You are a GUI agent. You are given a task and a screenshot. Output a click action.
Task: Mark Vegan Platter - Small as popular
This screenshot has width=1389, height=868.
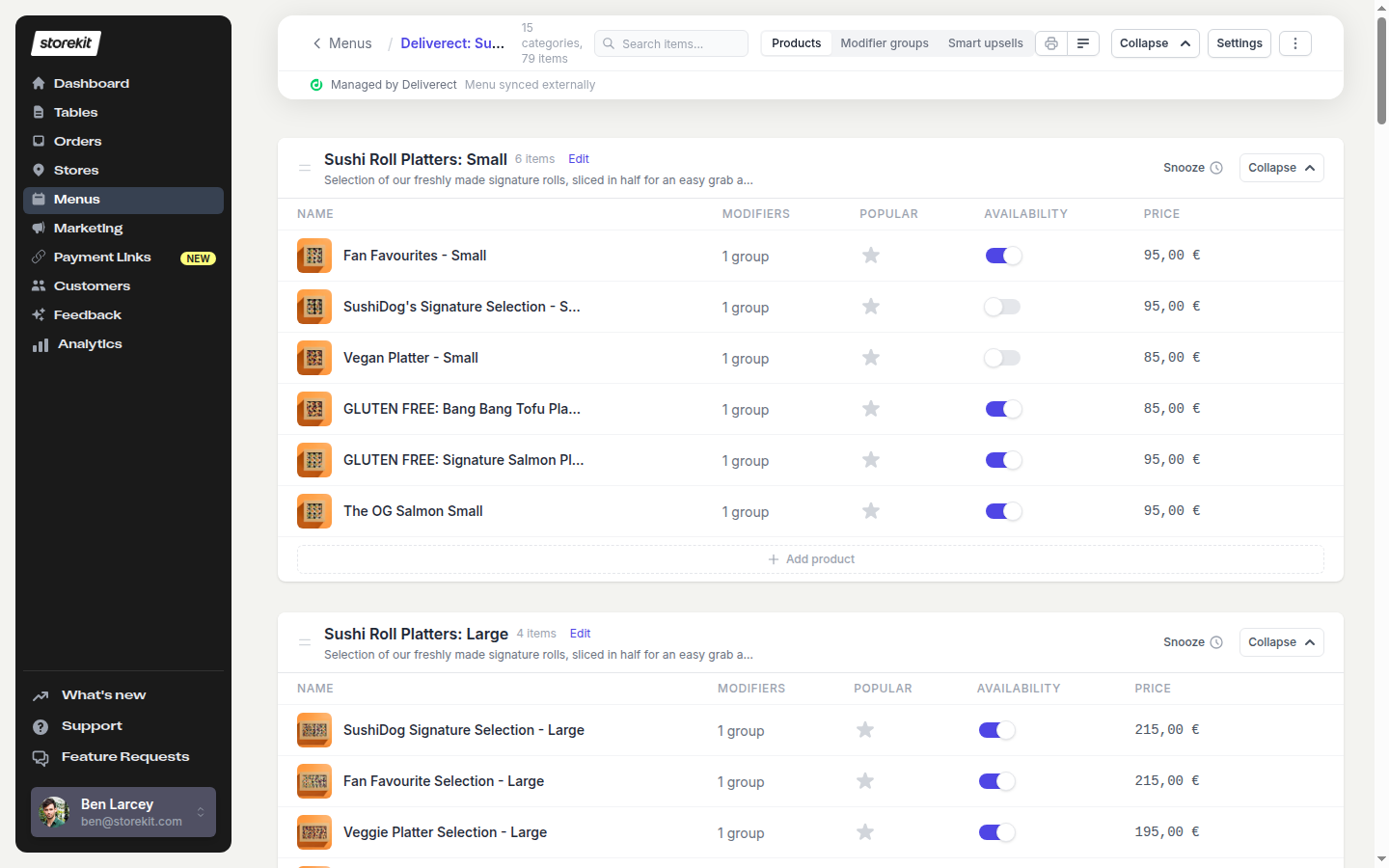click(x=871, y=358)
